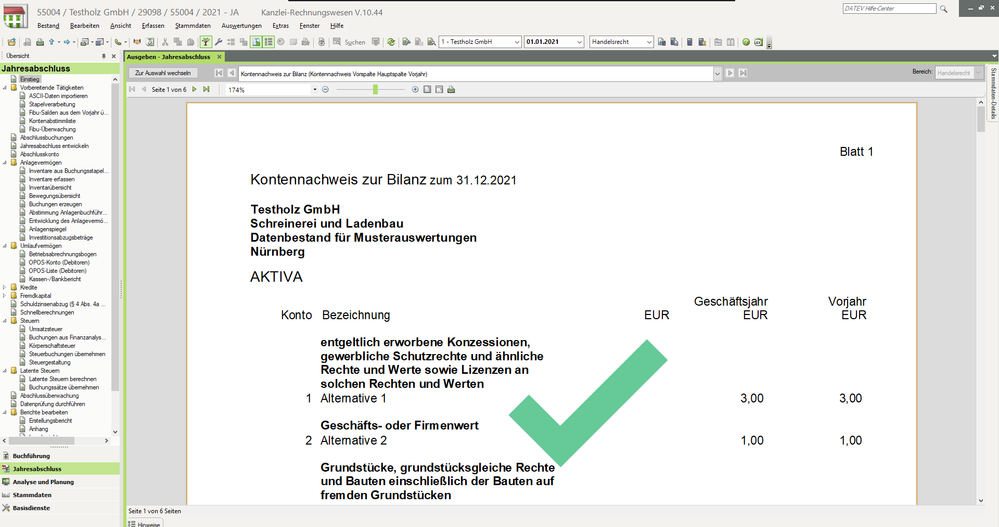This screenshot has width=999, height=527.
Task: Open the Stammdaten menu
Action: 193,25
